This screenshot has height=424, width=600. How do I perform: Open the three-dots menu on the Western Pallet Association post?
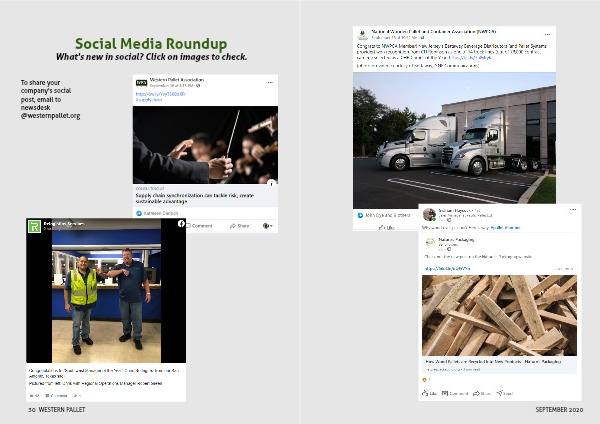coord(270,82)
